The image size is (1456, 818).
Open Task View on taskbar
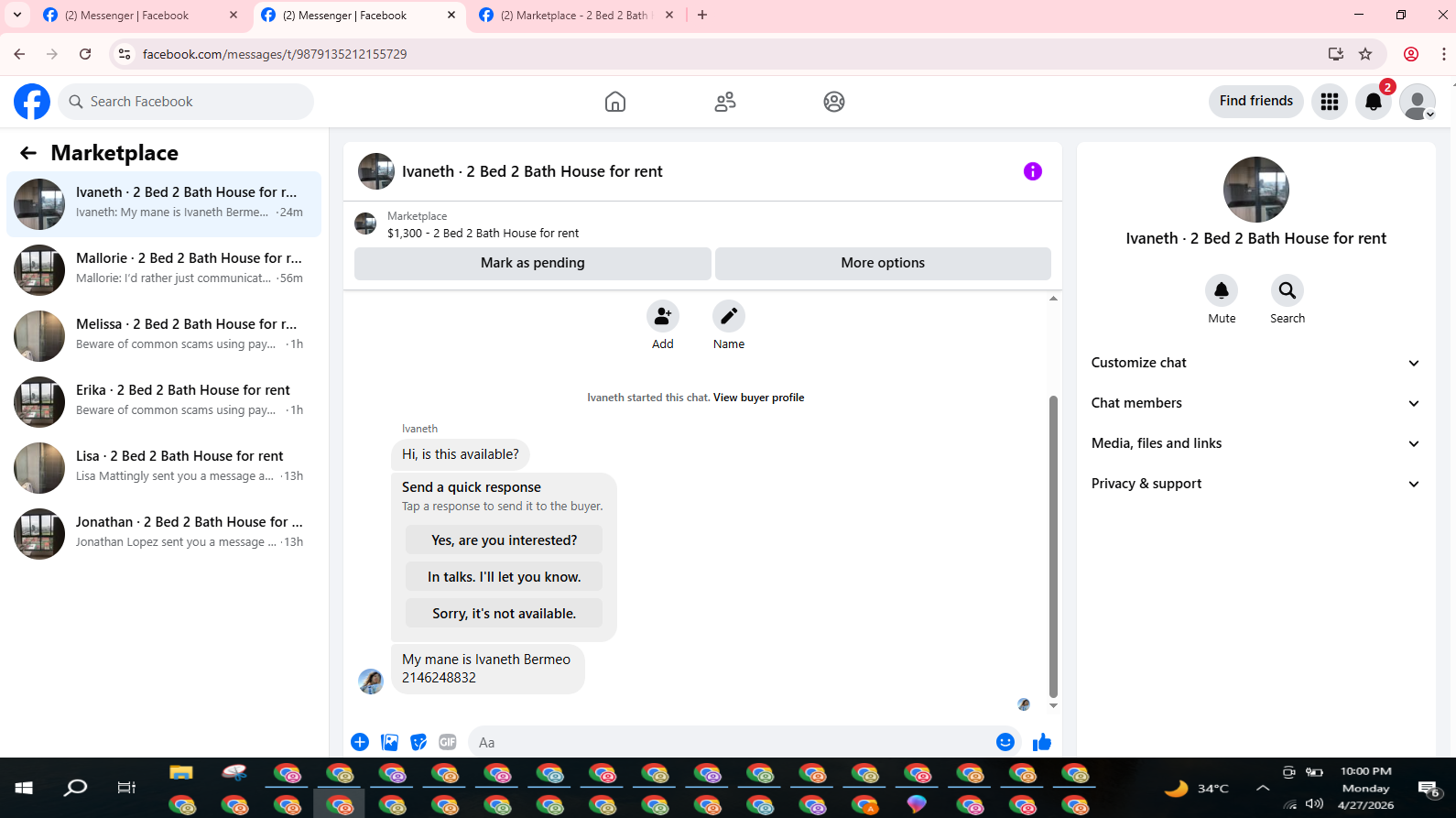[x=126, y=788]
